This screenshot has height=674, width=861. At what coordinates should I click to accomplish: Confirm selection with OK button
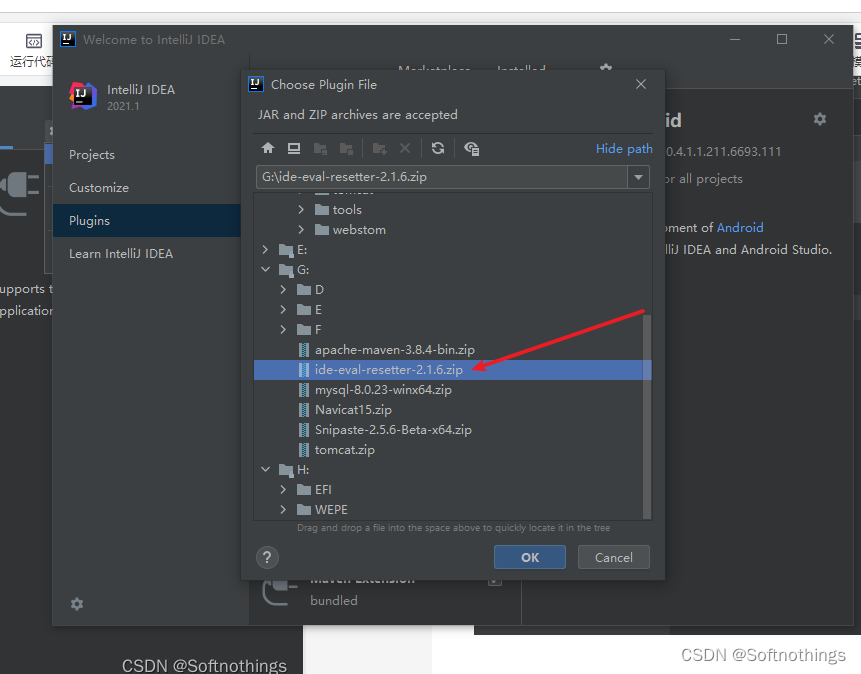point(530,558)
